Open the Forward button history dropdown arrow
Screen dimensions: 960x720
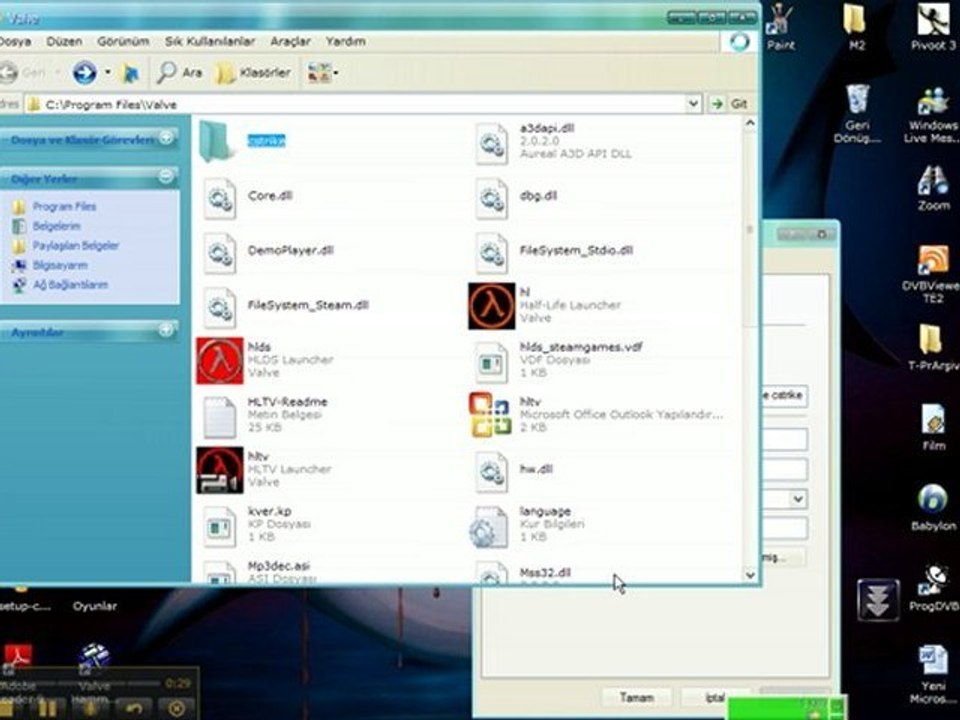click(107, 73)
